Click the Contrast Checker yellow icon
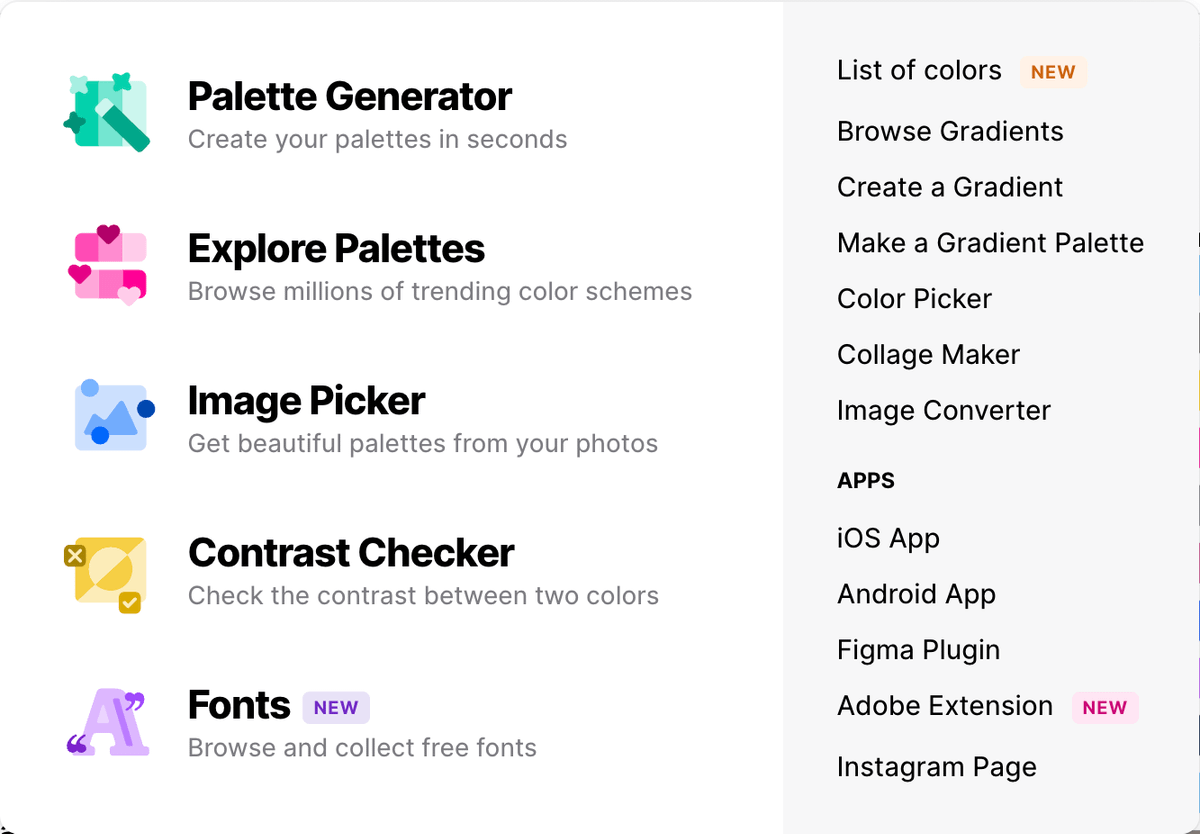 105,570
